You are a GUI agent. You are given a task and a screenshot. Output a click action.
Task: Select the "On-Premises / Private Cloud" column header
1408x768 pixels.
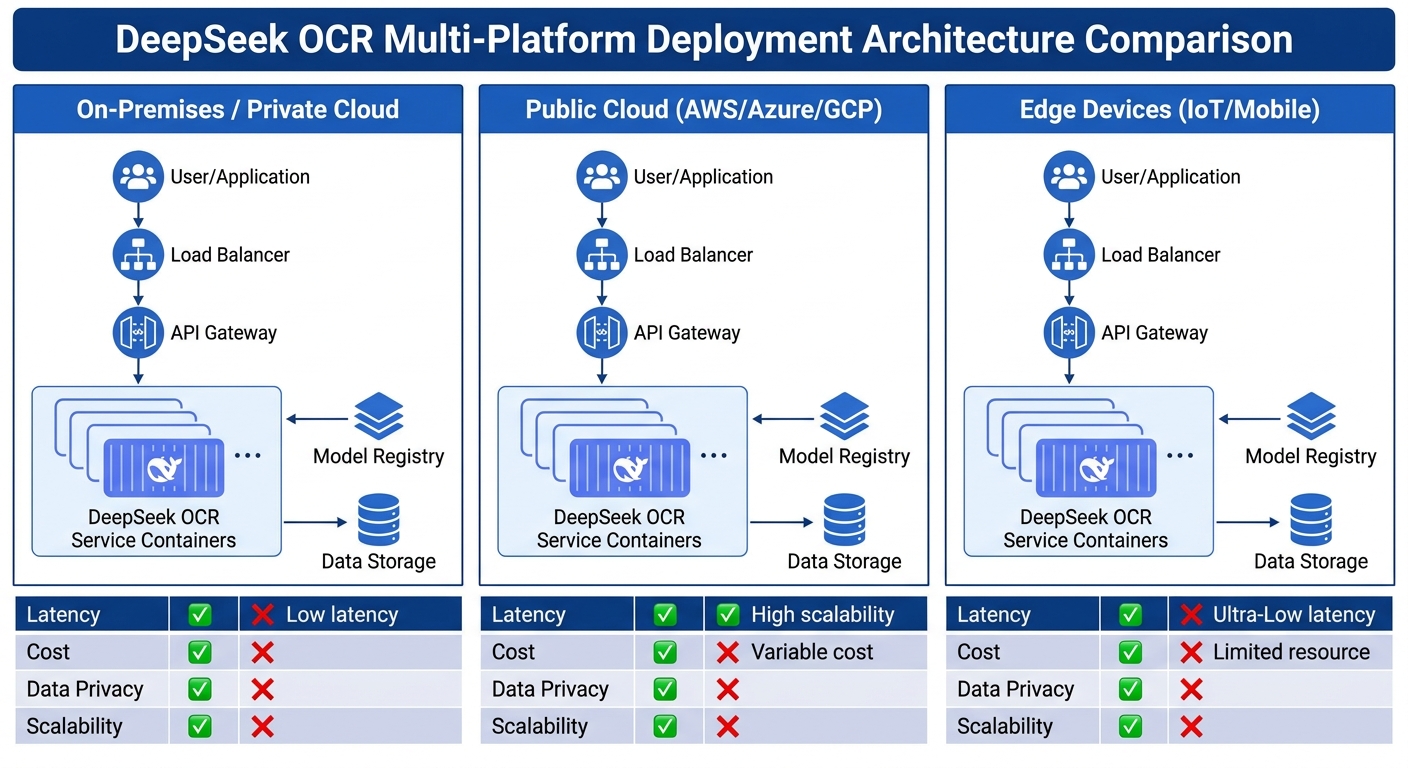click(238, 109)
